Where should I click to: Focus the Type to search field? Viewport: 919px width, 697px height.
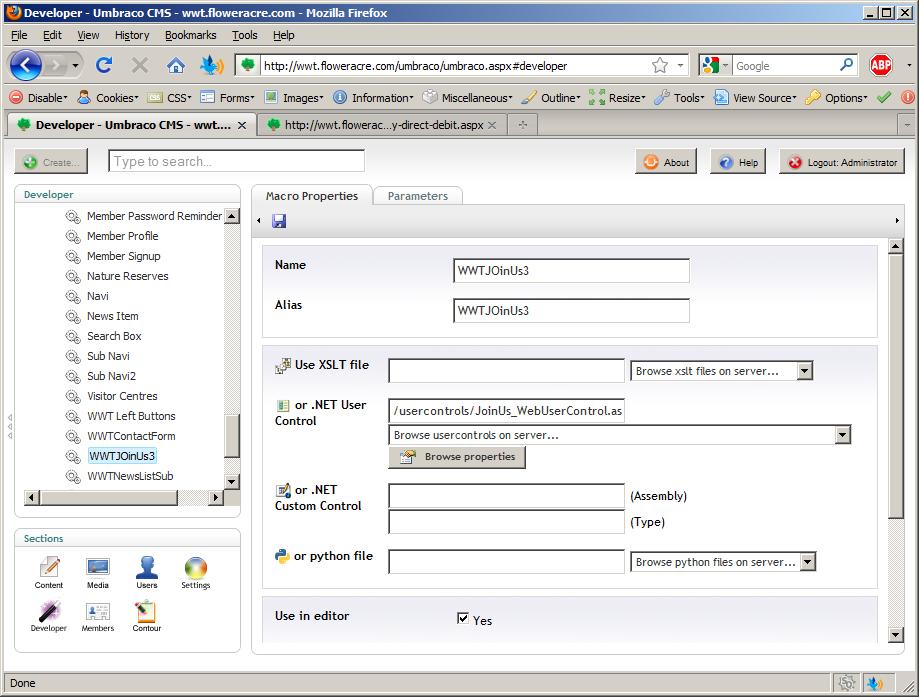pos(236,161)
